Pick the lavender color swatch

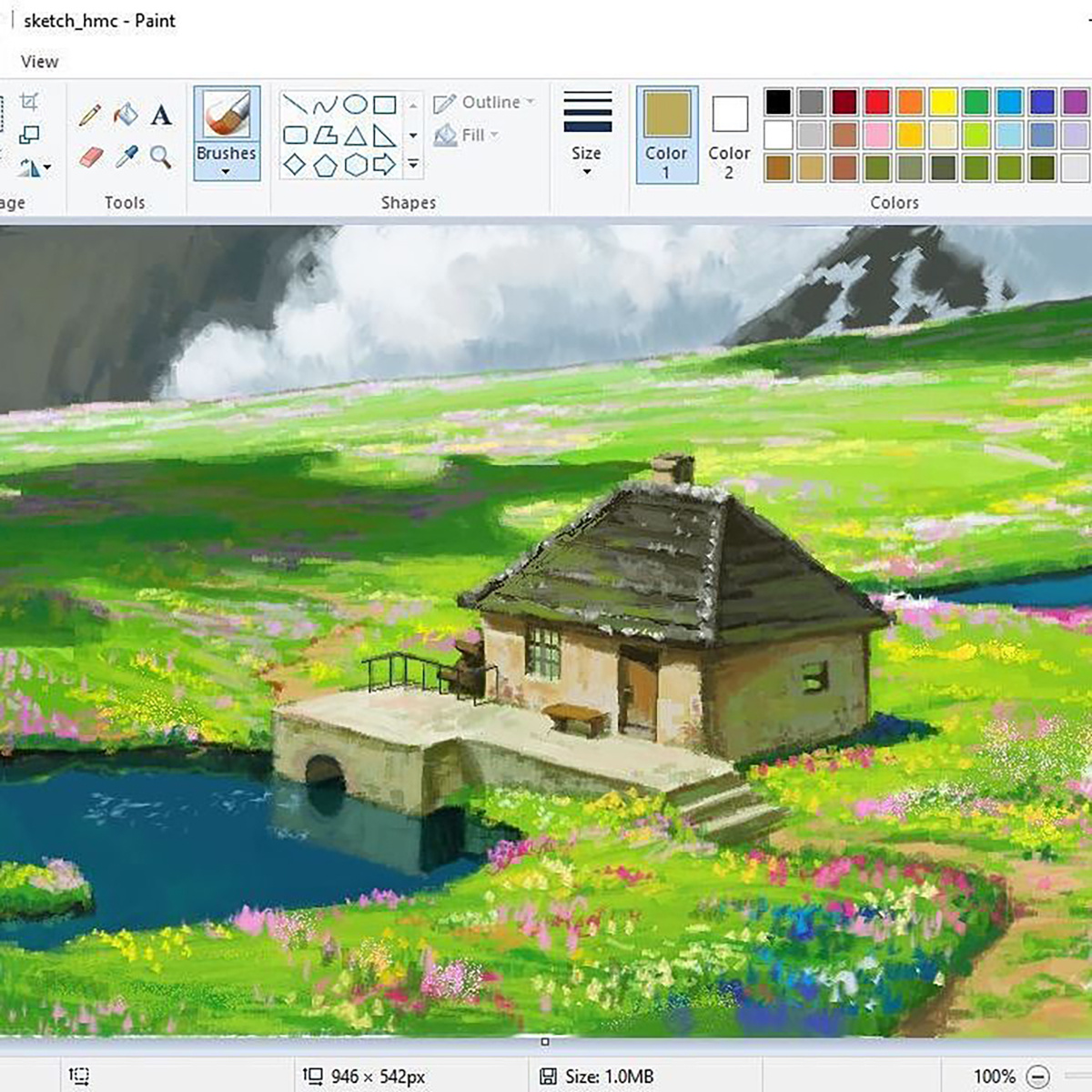point(1076,135)
